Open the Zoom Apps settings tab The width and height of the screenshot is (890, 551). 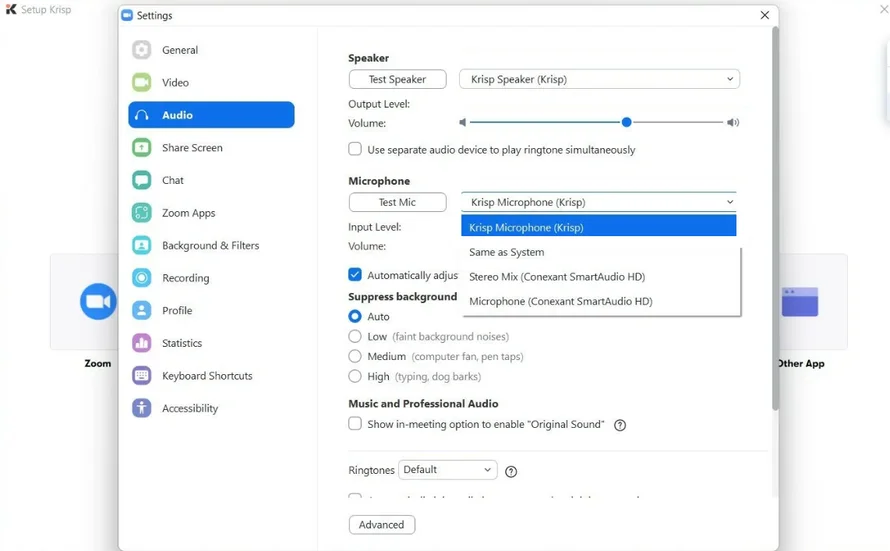pos(211,213)
